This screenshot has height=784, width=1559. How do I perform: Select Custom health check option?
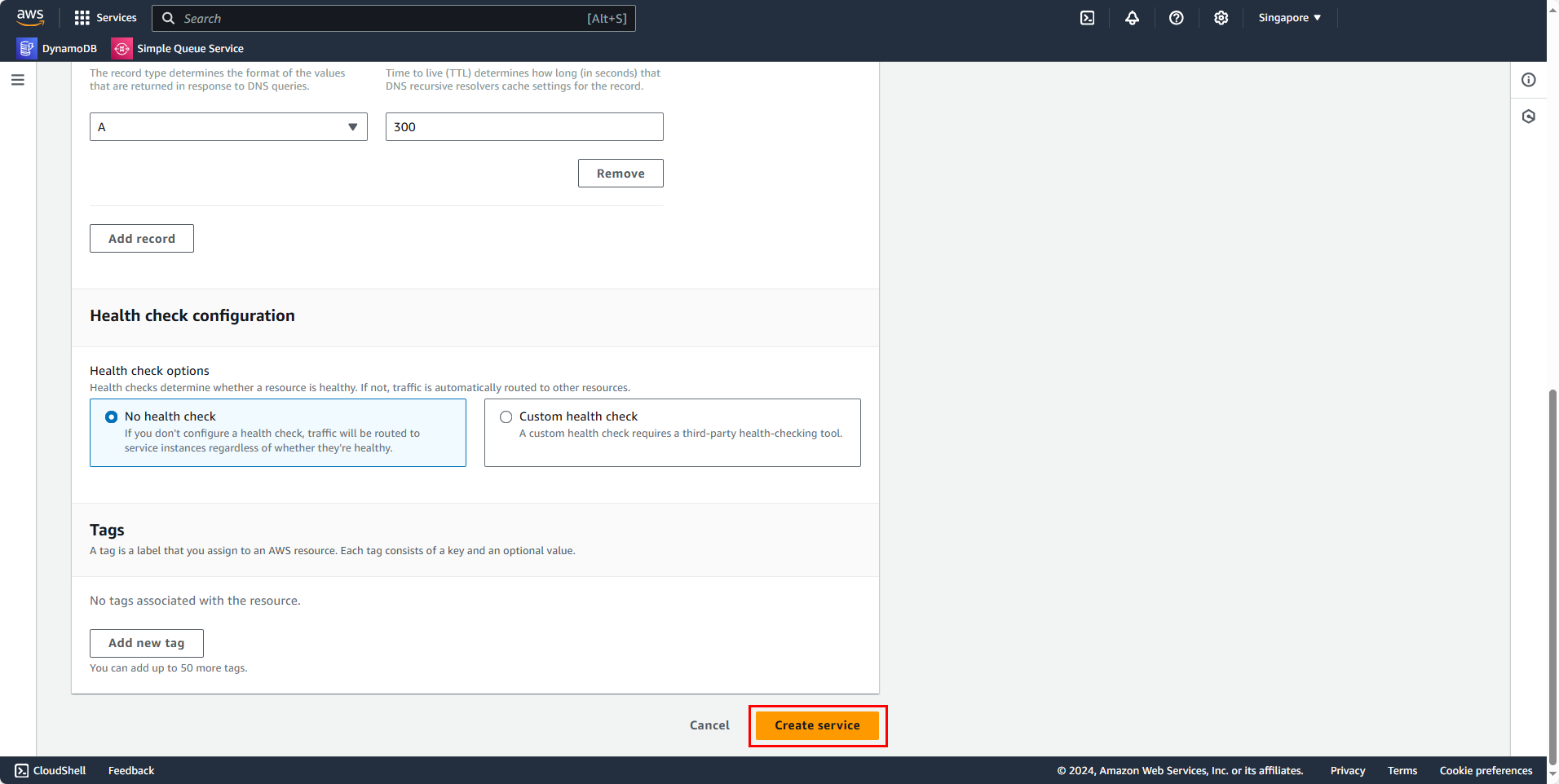tap(506, 416)
